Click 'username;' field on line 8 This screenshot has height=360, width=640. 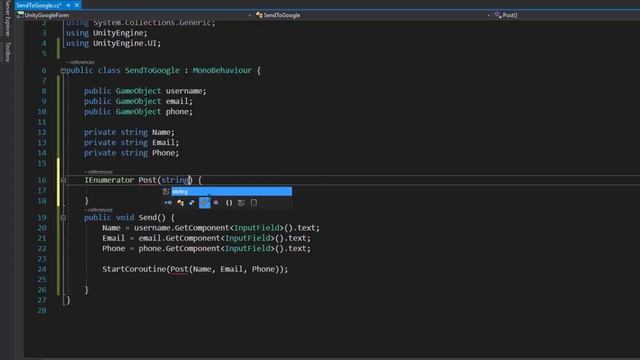click(x=186, y=91)
